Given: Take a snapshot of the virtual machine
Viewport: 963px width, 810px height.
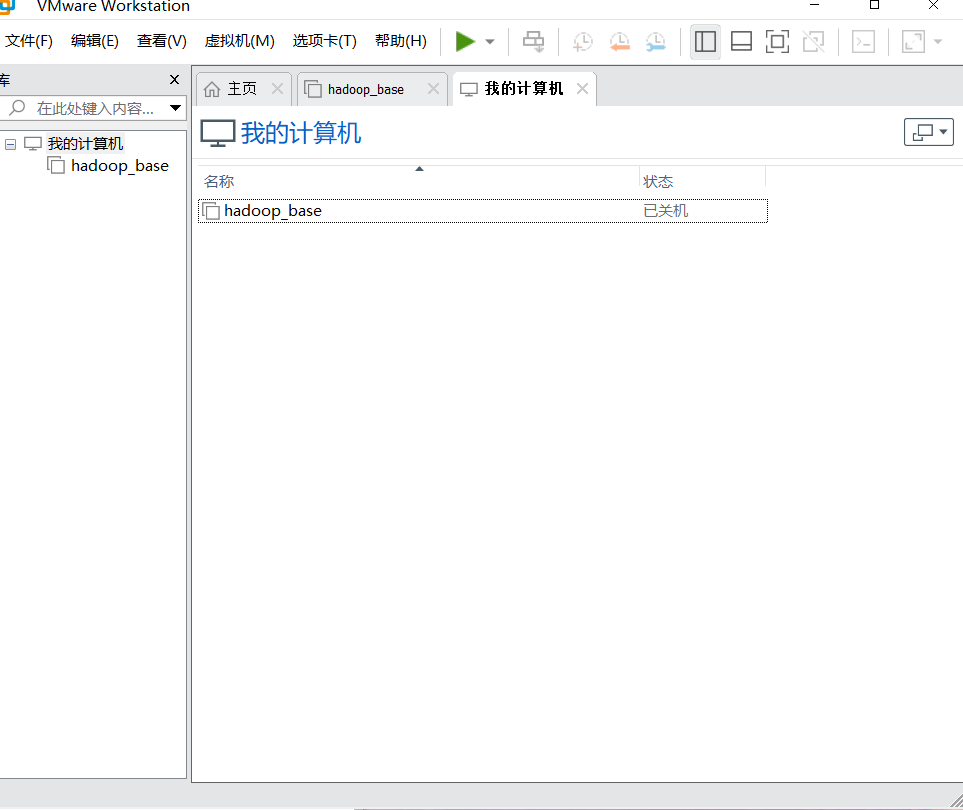Looking at the screenshot, I should (x=582, y=42).
